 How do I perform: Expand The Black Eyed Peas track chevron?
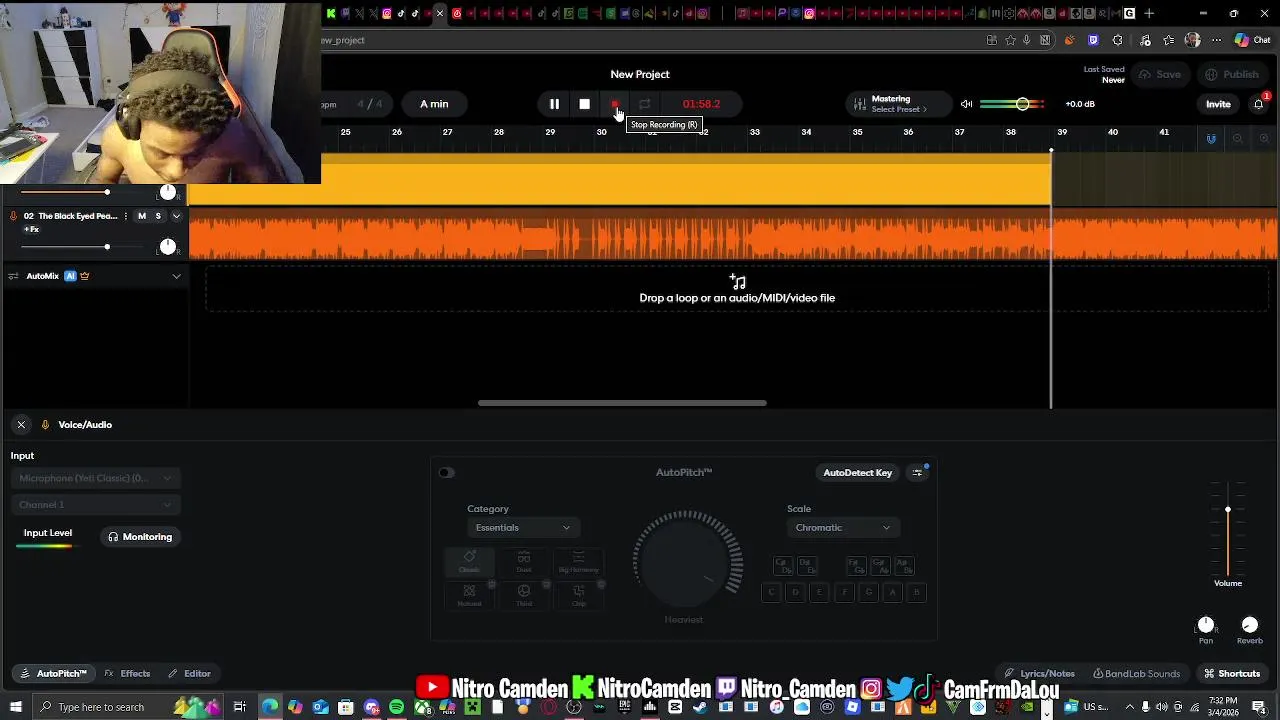coord(177,216)
